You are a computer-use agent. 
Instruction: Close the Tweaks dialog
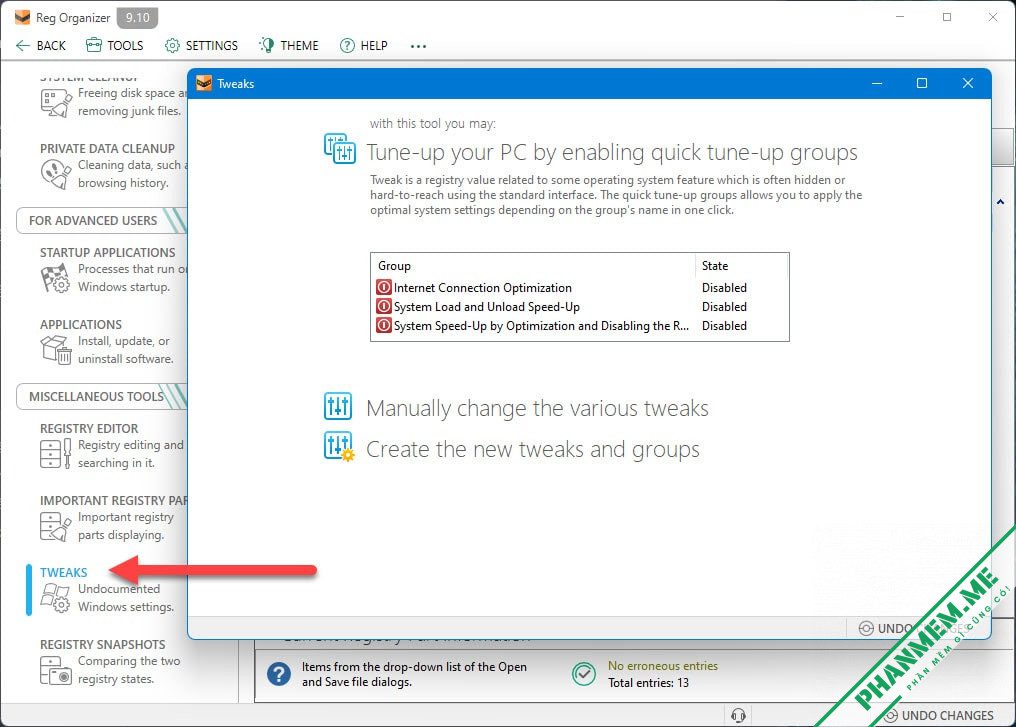[x=967, y=83]
